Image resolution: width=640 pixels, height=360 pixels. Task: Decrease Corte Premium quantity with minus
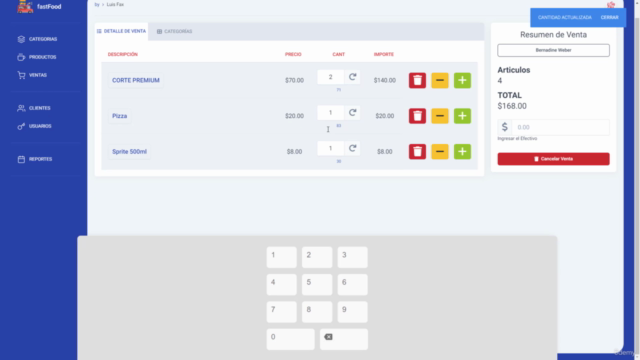pyautogui.click(x=440, y=80)
